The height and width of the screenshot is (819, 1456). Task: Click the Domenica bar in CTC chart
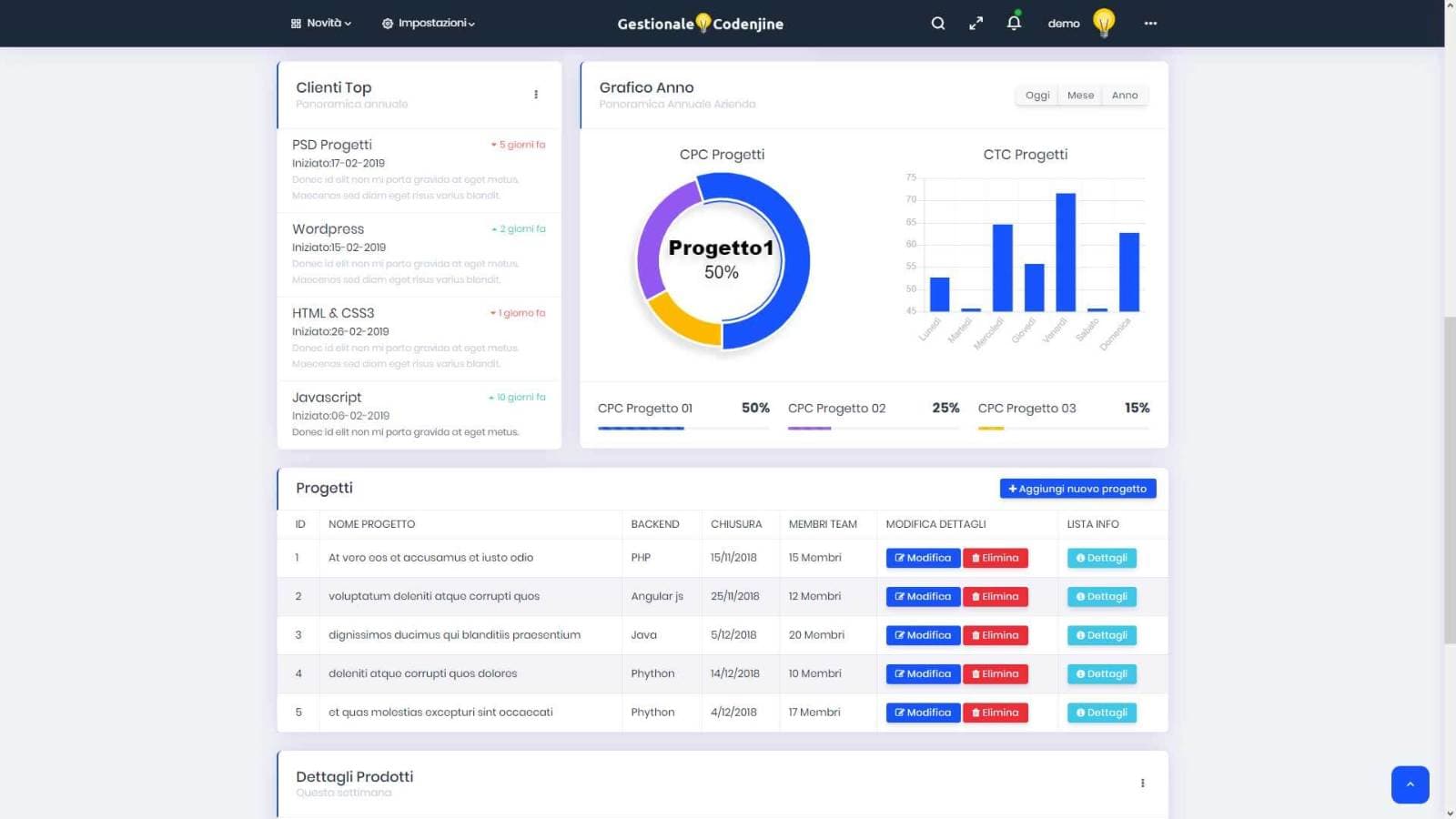[1129, 272]
